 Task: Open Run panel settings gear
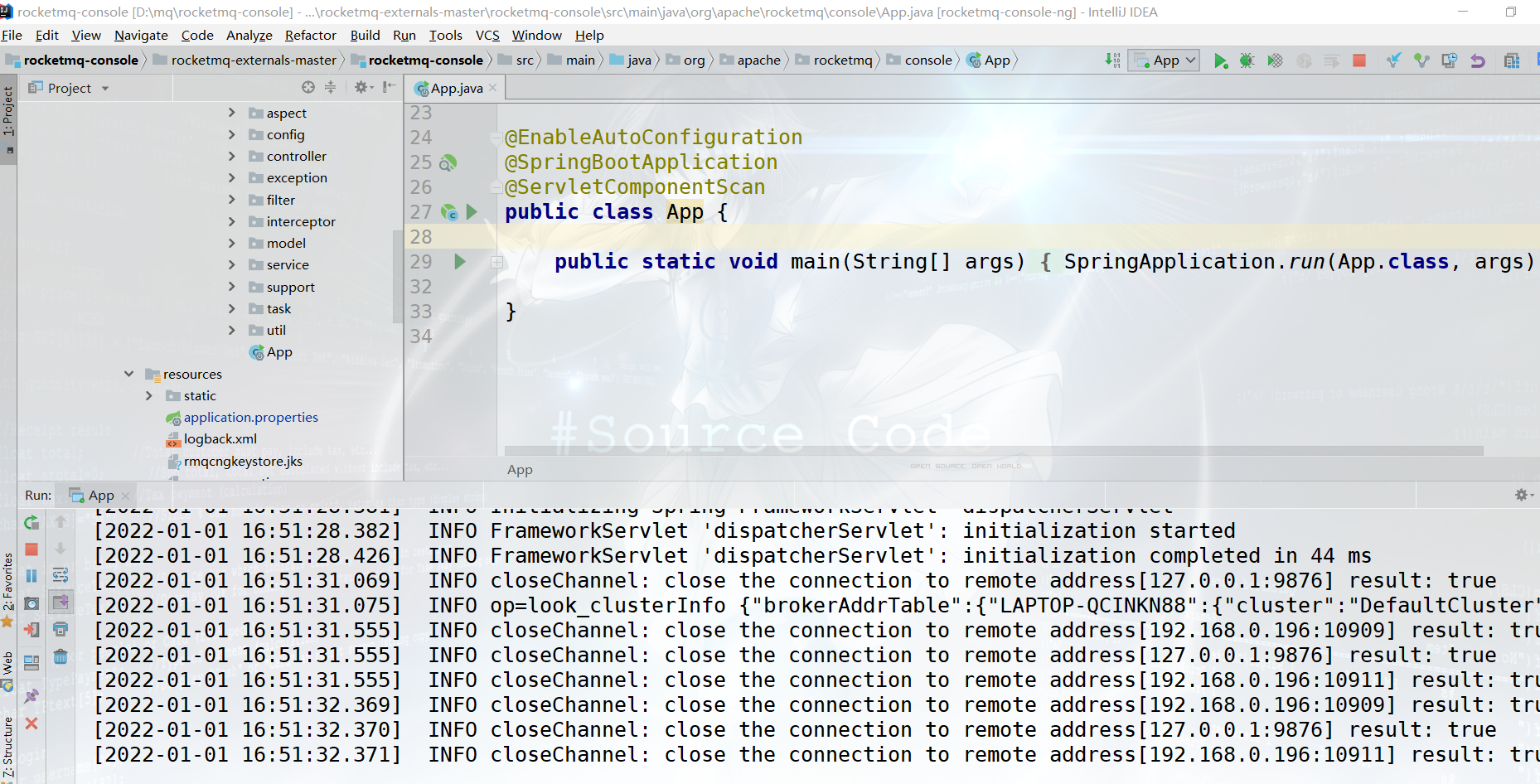point(1523,495)
